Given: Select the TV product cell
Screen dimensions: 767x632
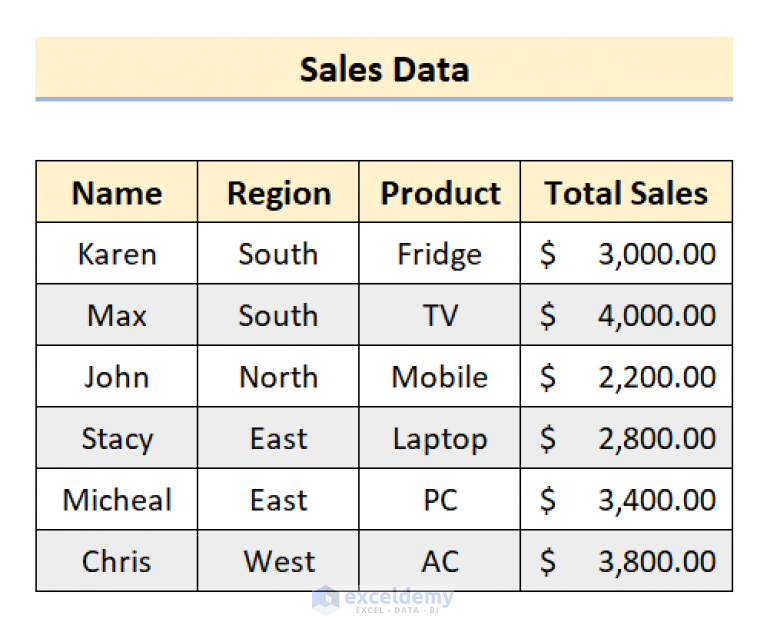Looking at the screenshot, I should pyautogui.click(x=440, y=315).
